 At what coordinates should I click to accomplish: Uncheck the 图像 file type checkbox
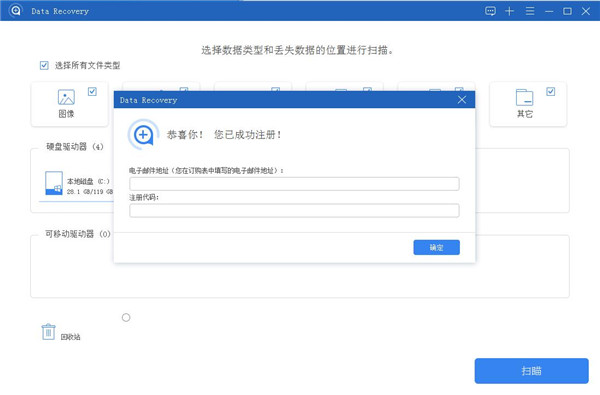point(92,91)
